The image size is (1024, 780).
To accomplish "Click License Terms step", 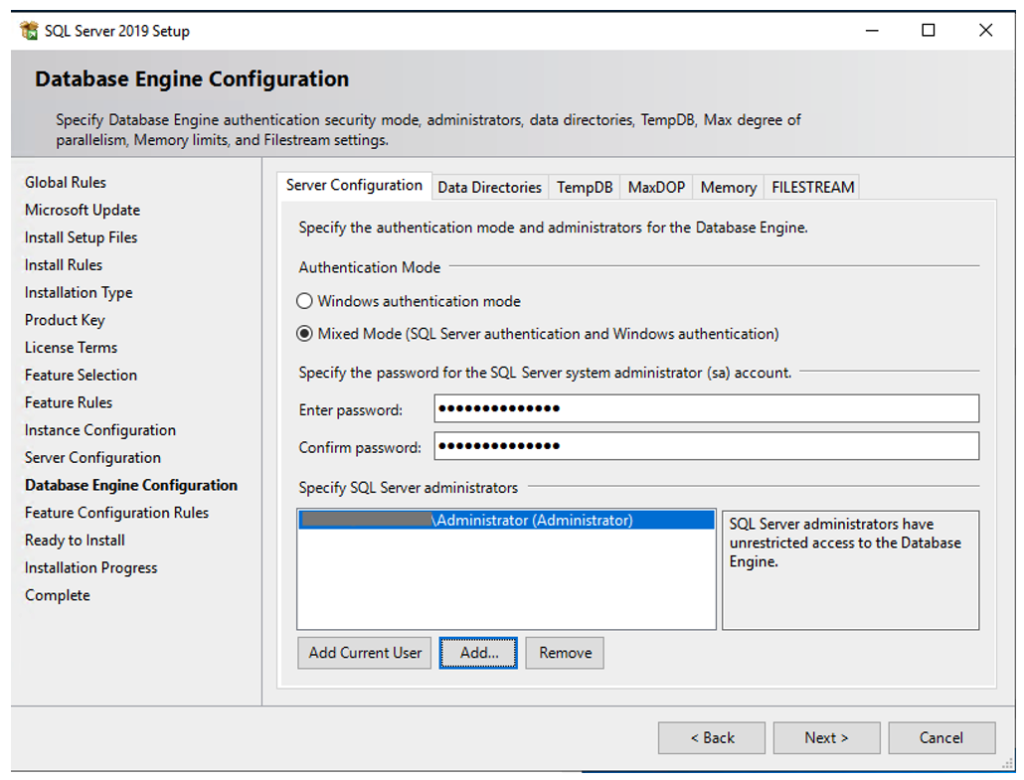I will pyautogui.click(x=71, y=348).
